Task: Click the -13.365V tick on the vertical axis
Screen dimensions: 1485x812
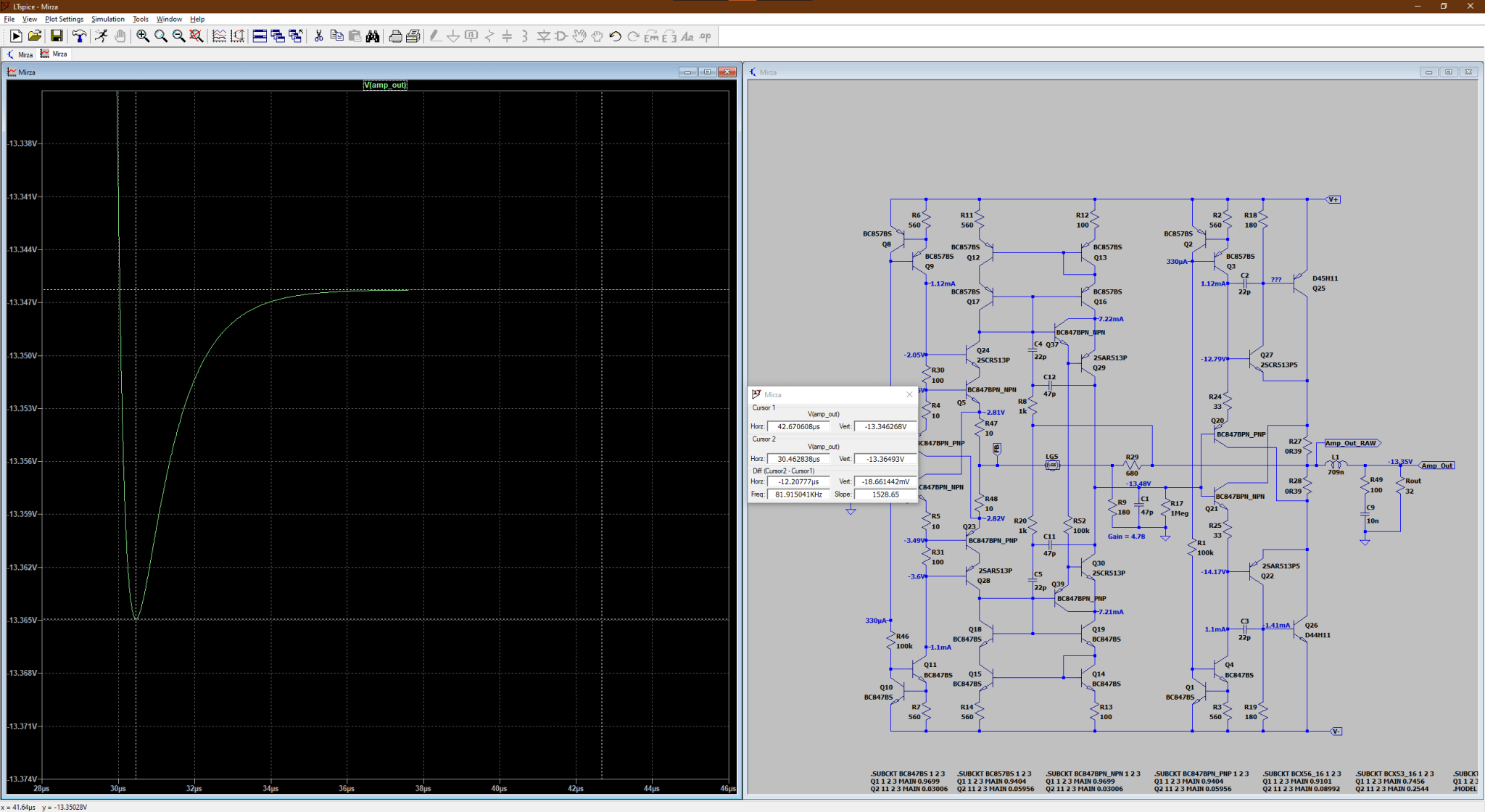Action: click(21, 620)
